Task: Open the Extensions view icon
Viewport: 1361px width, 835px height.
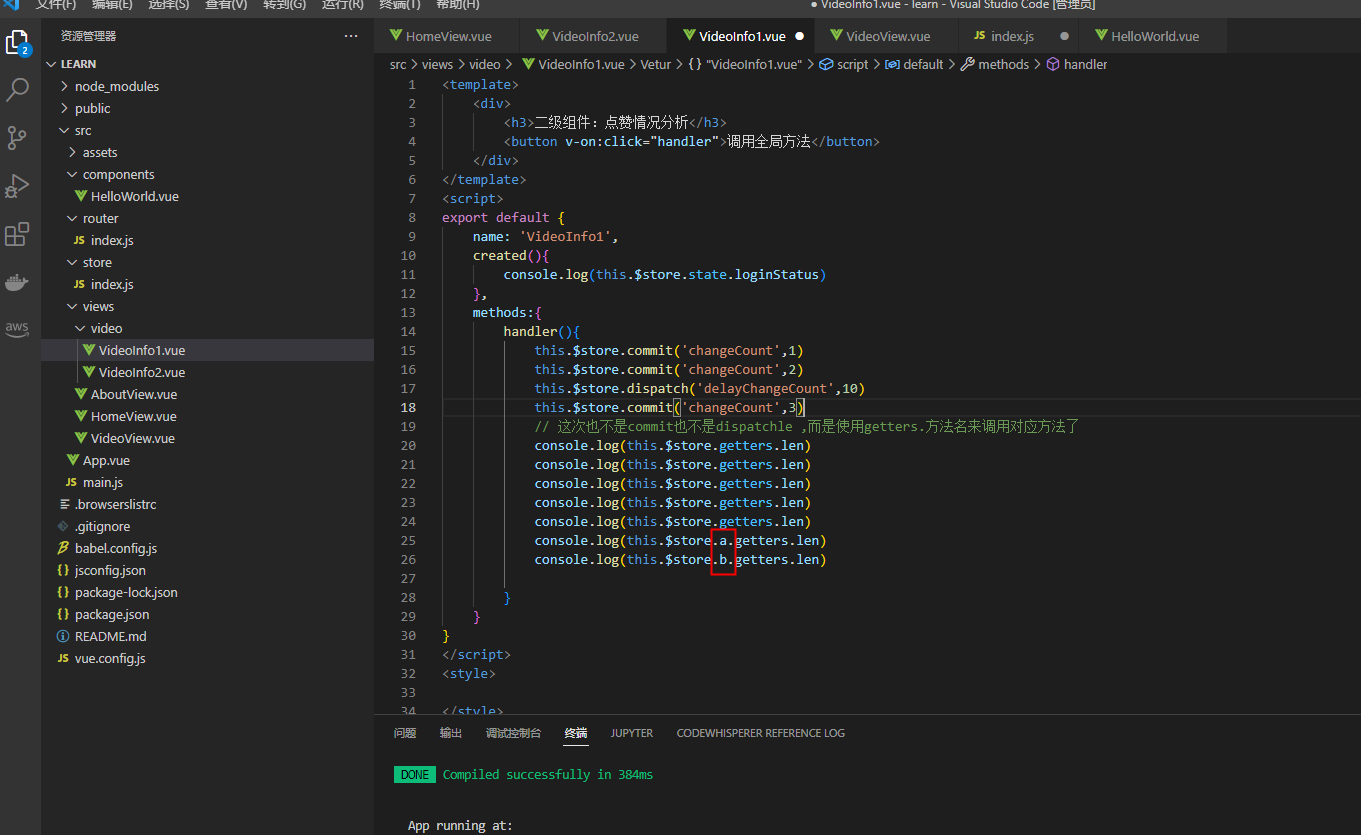Action: point(17,234)
